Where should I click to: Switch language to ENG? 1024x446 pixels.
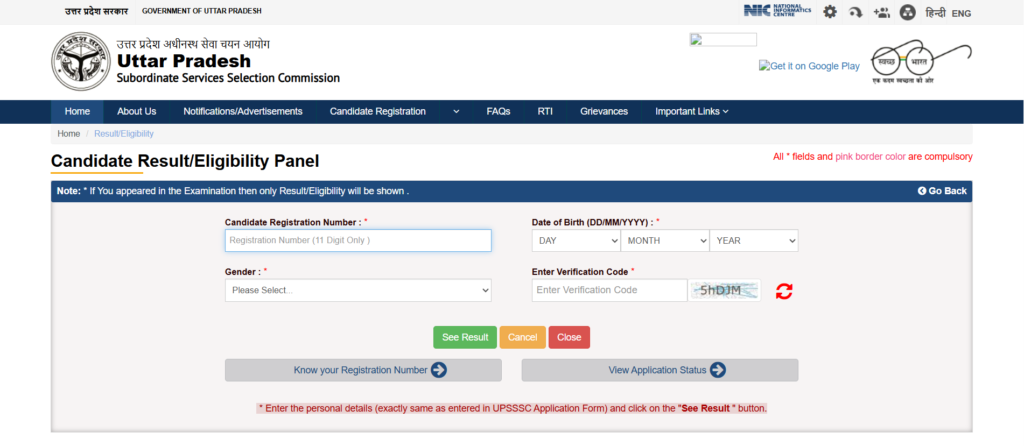tap(961, 13)
